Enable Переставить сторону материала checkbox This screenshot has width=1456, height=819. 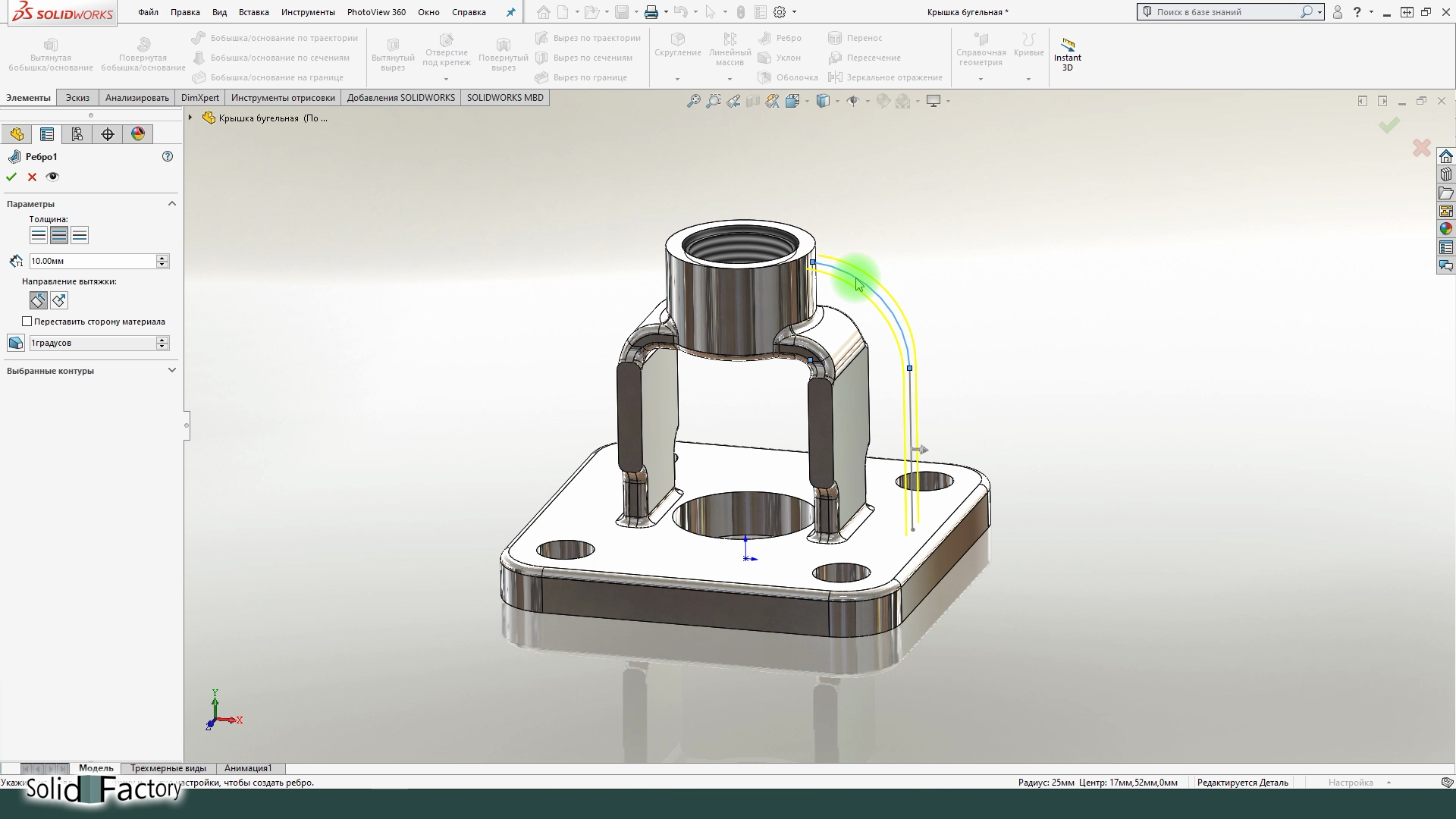pyautogui.click(x=27, y=322)
